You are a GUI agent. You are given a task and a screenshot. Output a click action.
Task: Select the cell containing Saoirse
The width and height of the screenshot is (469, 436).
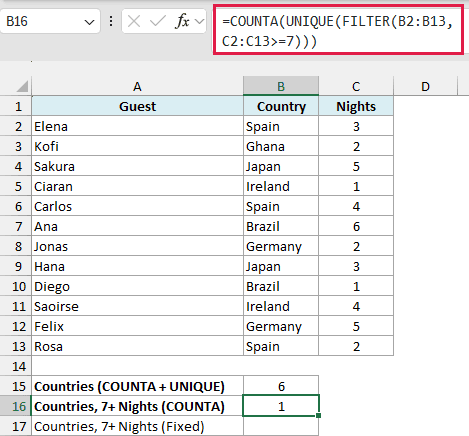[x=137, y=306]
